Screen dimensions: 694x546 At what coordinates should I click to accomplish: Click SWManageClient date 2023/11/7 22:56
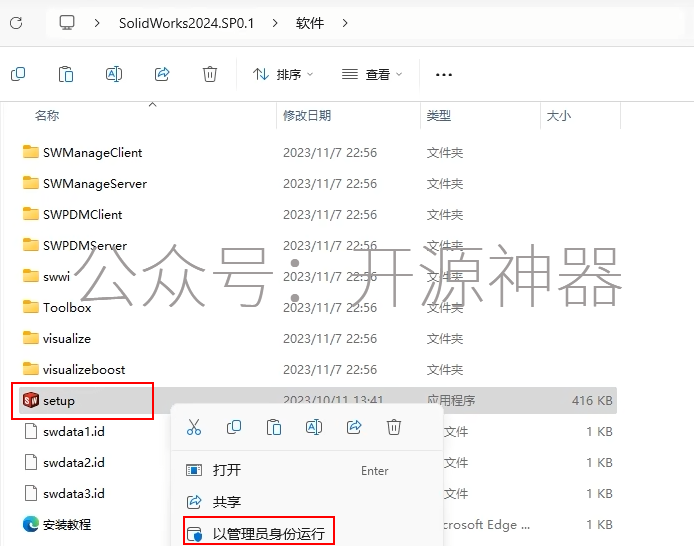pos(330,153)
